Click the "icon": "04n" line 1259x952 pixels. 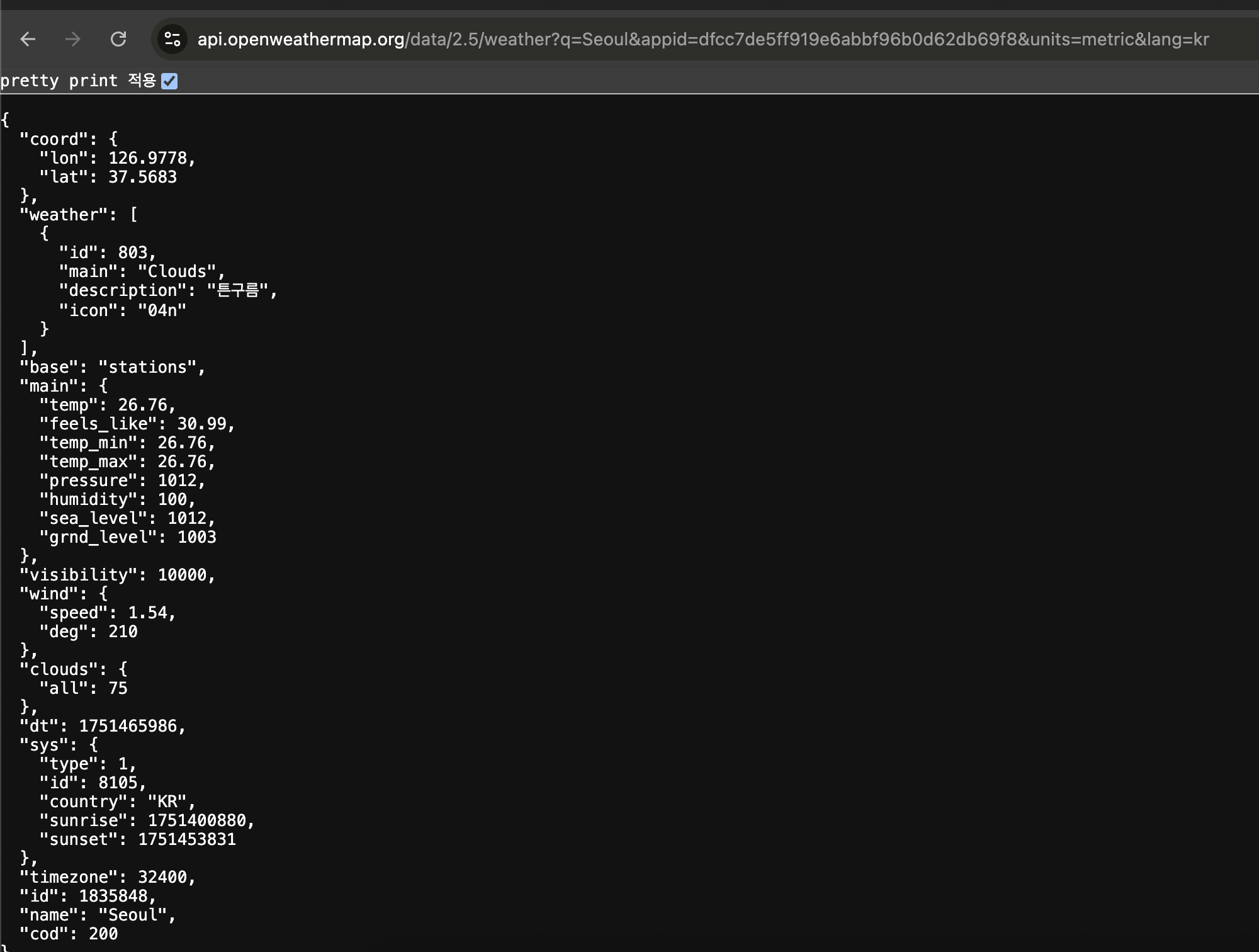pyautogui.click(x=122, y=310)
